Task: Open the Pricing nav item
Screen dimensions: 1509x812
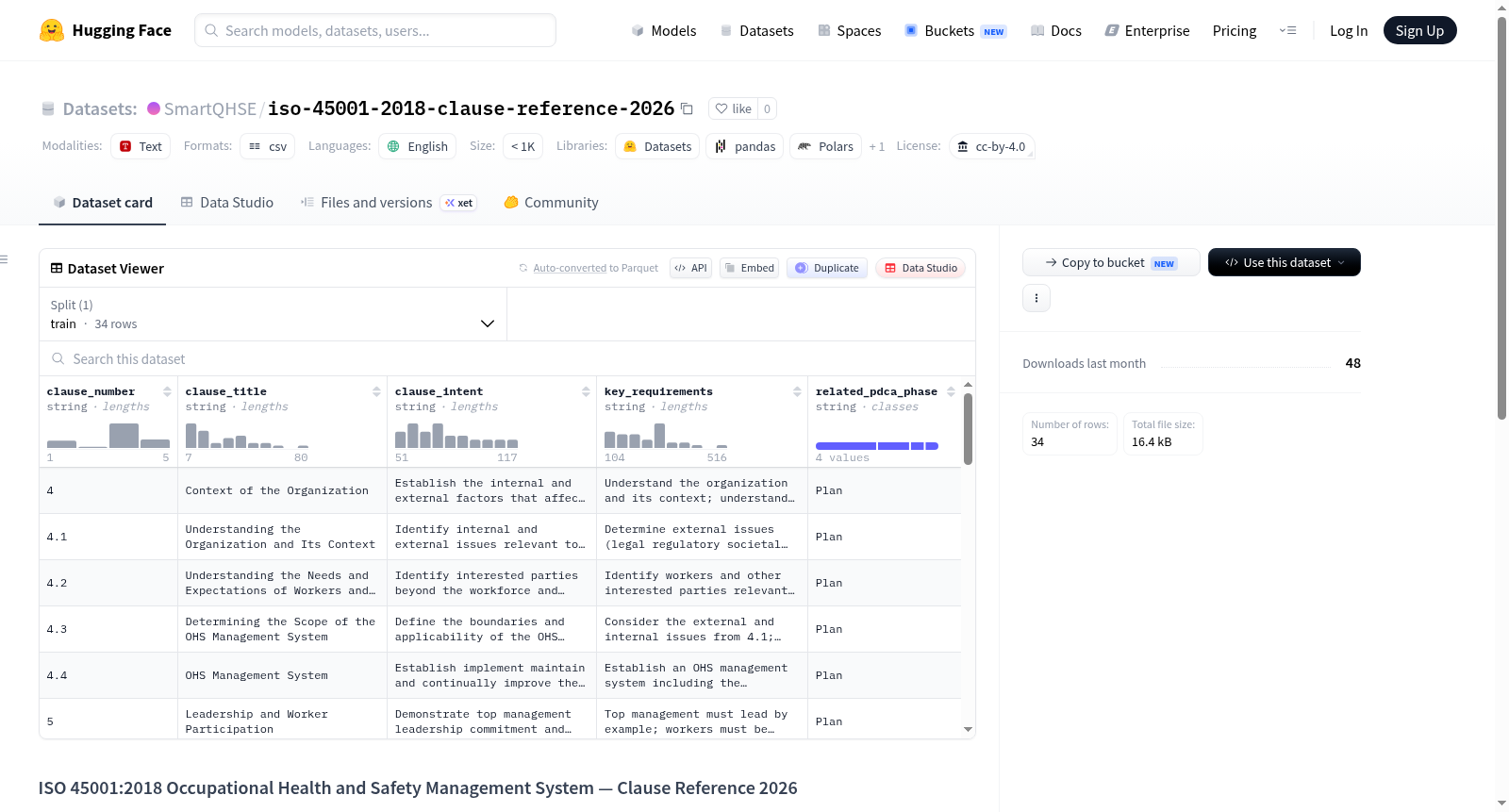Action: pyautogui.click(x=1235, y=30)
